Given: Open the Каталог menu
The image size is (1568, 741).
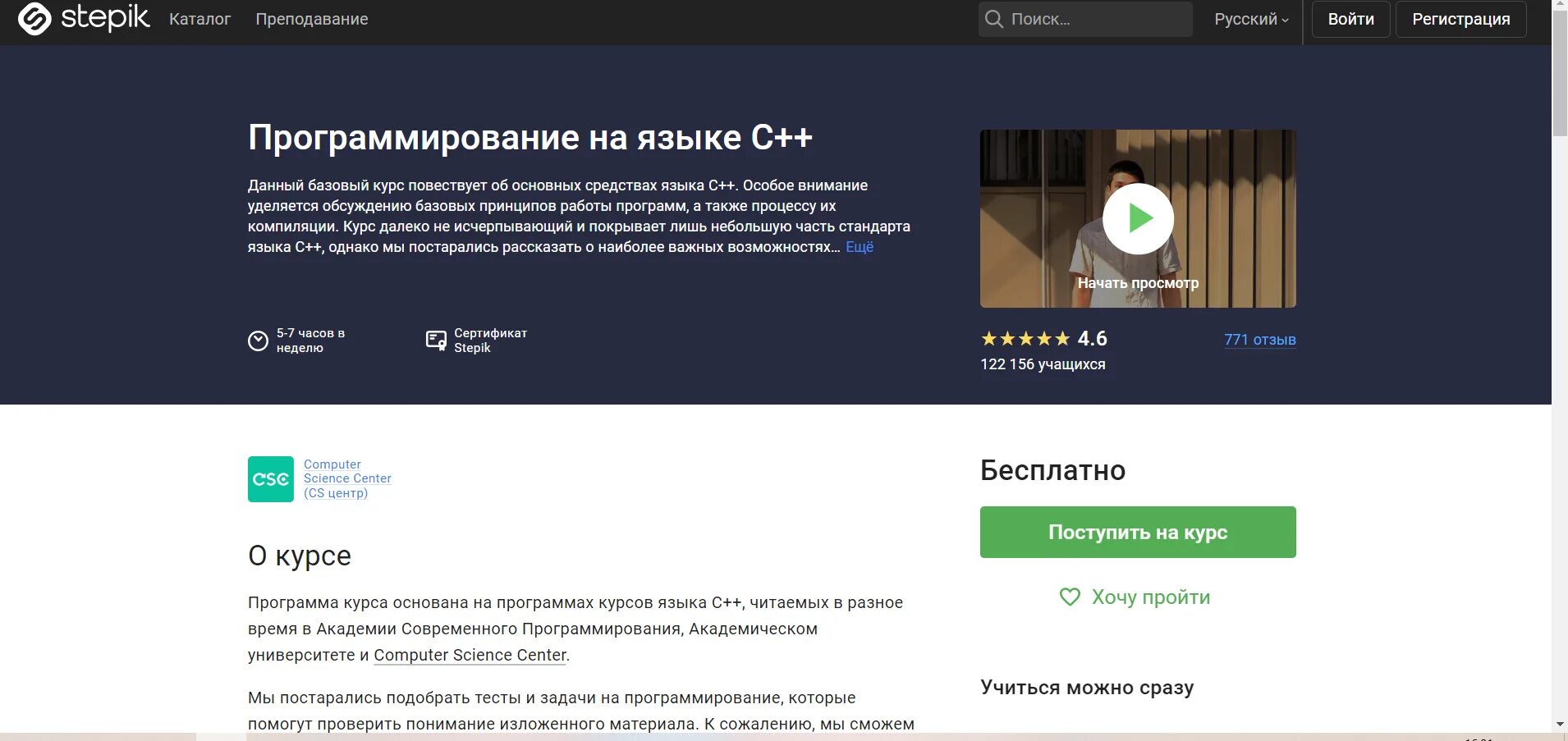Looking at the screenshot, I should (199, 19).
